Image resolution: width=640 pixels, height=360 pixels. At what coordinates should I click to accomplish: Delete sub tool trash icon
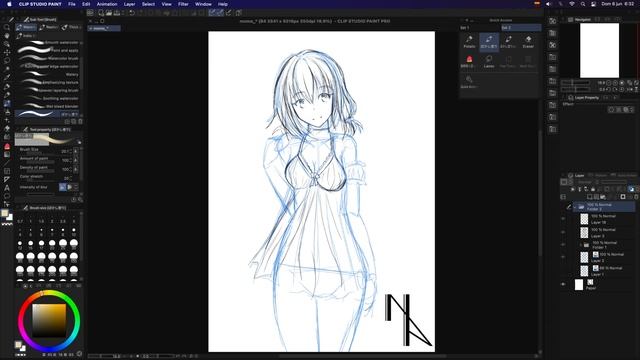click(80, 121)
